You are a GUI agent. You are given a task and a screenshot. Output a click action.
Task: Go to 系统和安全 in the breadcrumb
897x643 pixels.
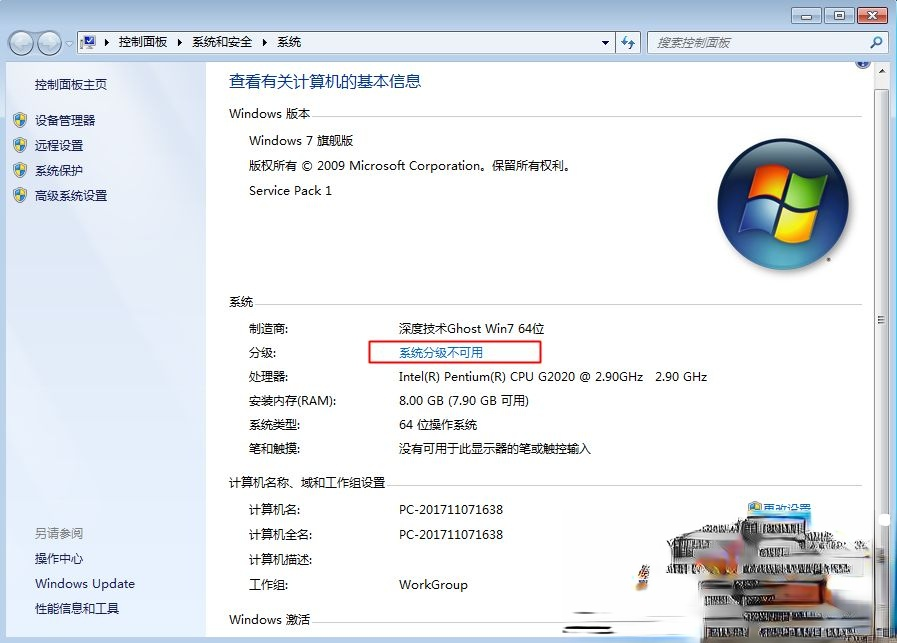[224, 42]
